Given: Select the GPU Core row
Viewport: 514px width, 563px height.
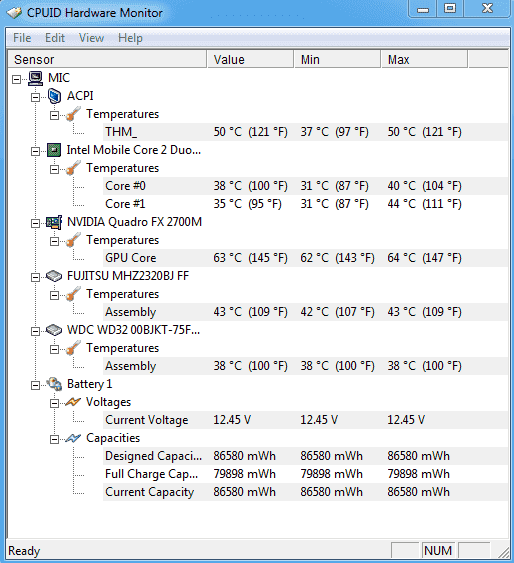Looking at the screenshot, I should (305, 258).
